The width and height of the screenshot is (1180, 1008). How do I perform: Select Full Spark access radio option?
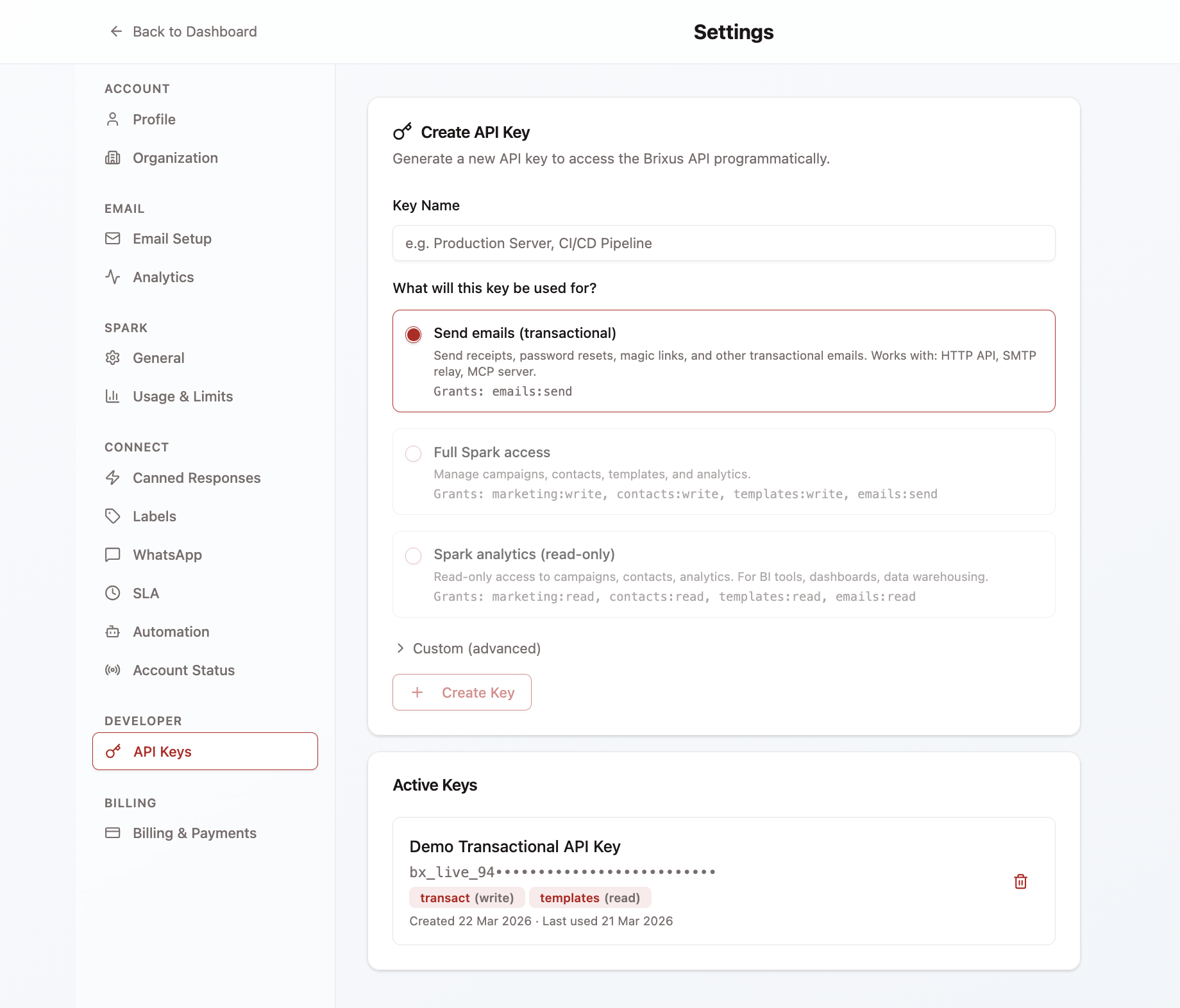click(414, 453)
